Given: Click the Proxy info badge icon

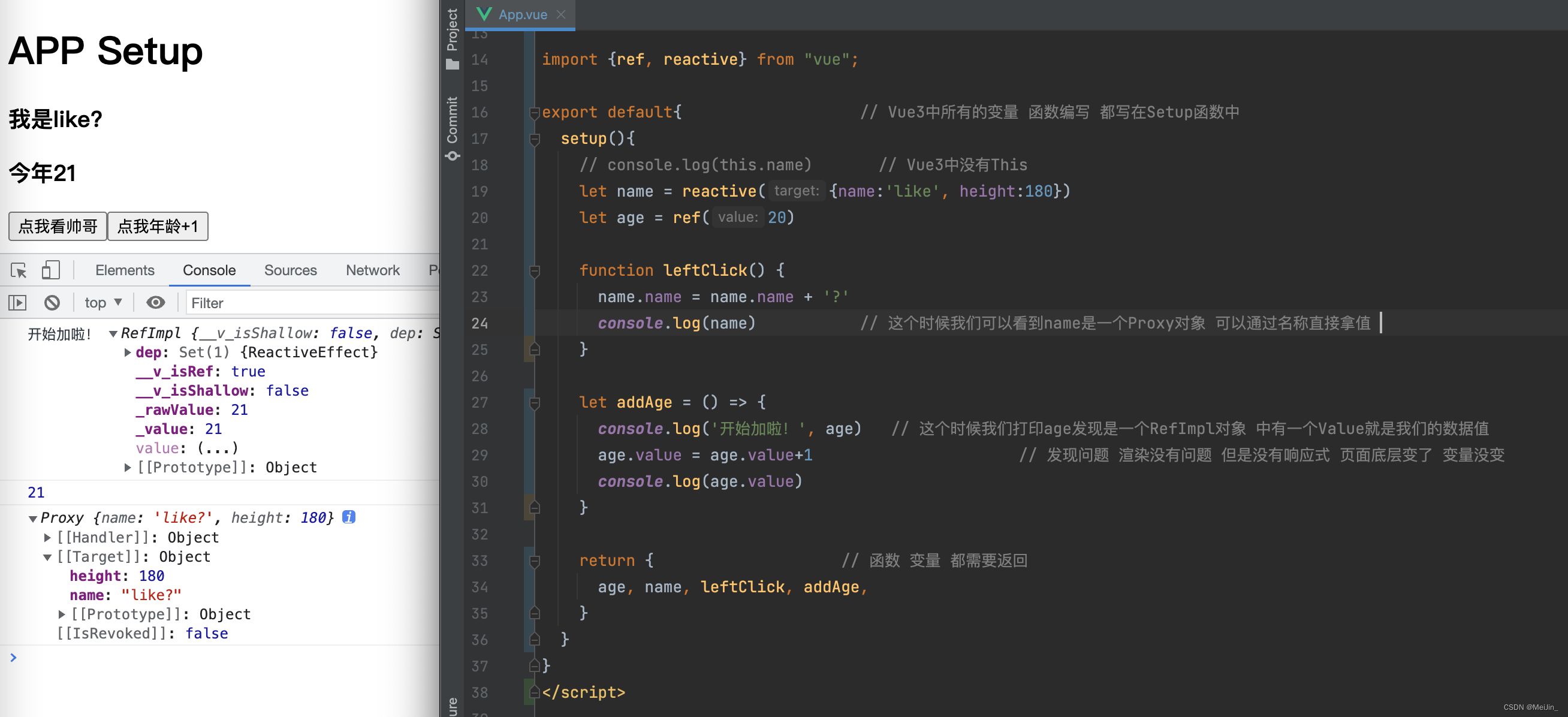Looking at the screenshot, I should pos(349,517).
